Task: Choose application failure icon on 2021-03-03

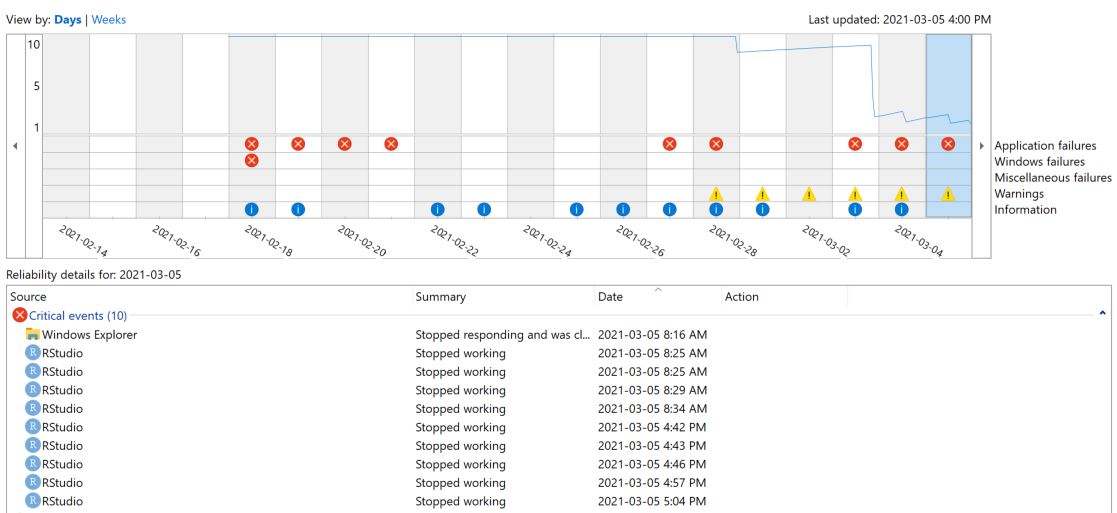Action: coord(856,144)
